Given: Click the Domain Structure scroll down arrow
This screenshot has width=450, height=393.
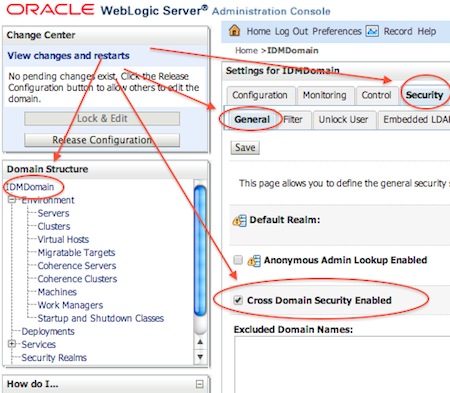Looking at the screenshot, I should (200, 357).
